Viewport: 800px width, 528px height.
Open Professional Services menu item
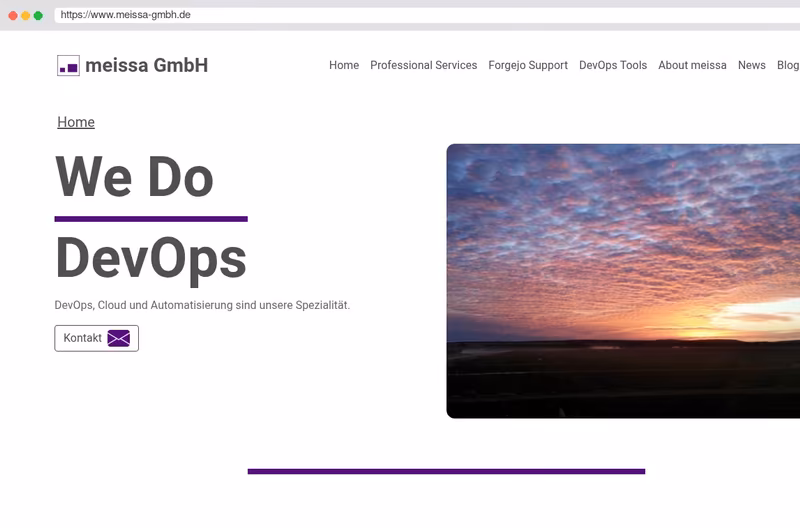click(423, 65)
